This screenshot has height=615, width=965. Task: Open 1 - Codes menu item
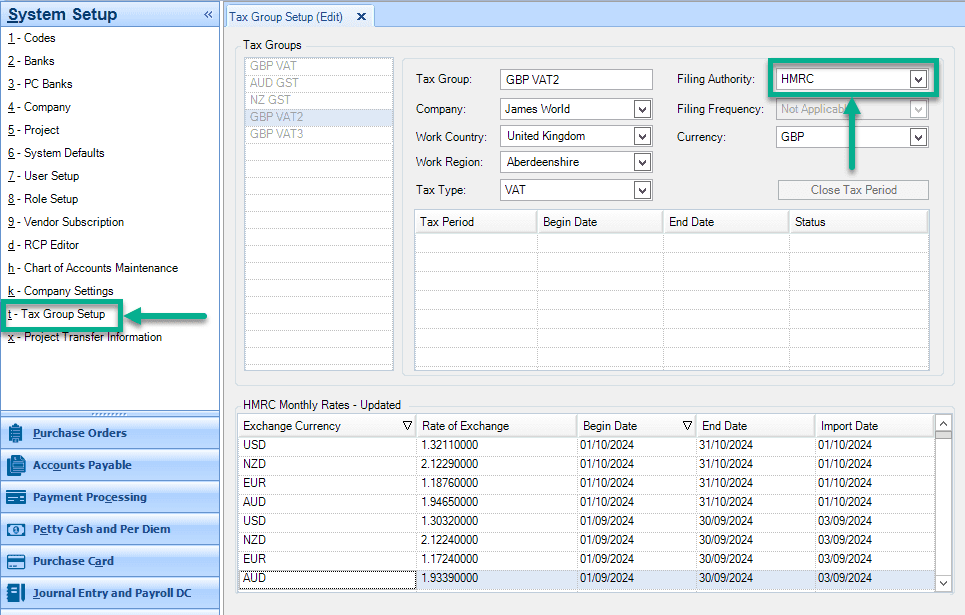coord(31,38)
